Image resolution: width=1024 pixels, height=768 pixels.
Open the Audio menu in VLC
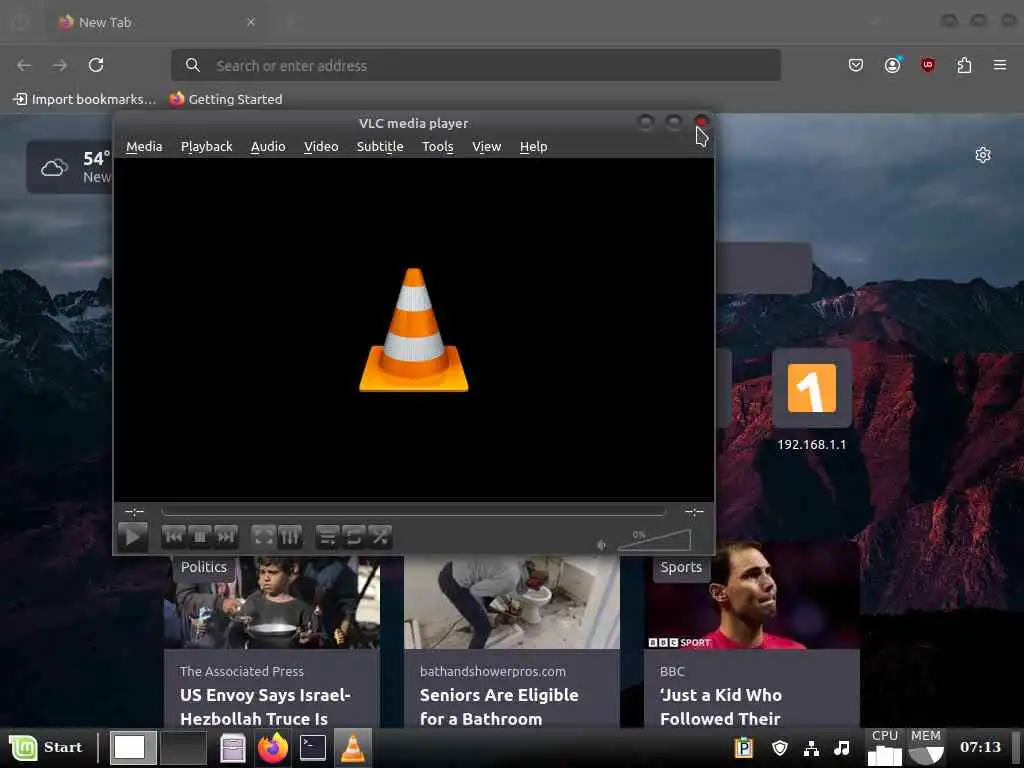point(268,146)
